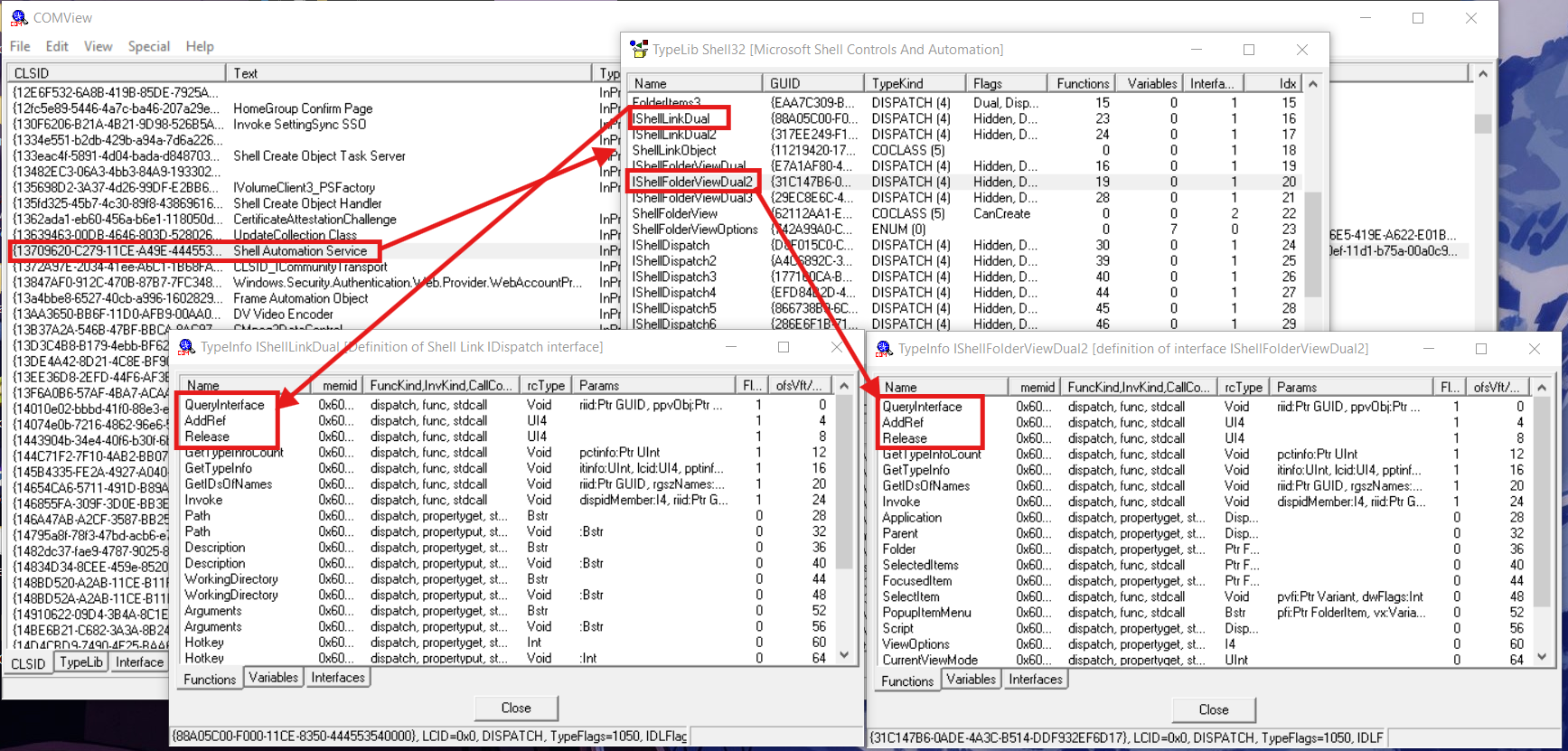Select Interfaces tab in IShellFolderViewDual2 window
The image size is (1568, 751).
pos(1035,680)
